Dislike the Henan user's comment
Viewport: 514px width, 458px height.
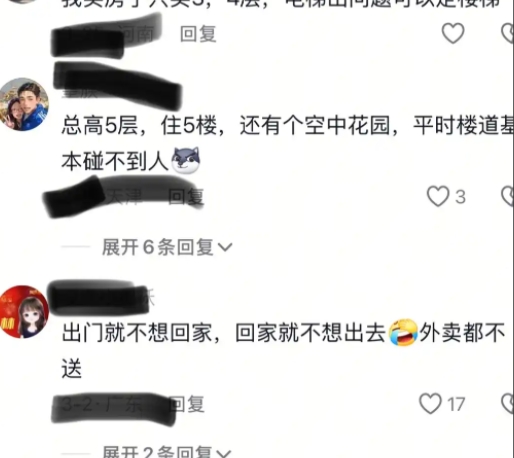508,33
